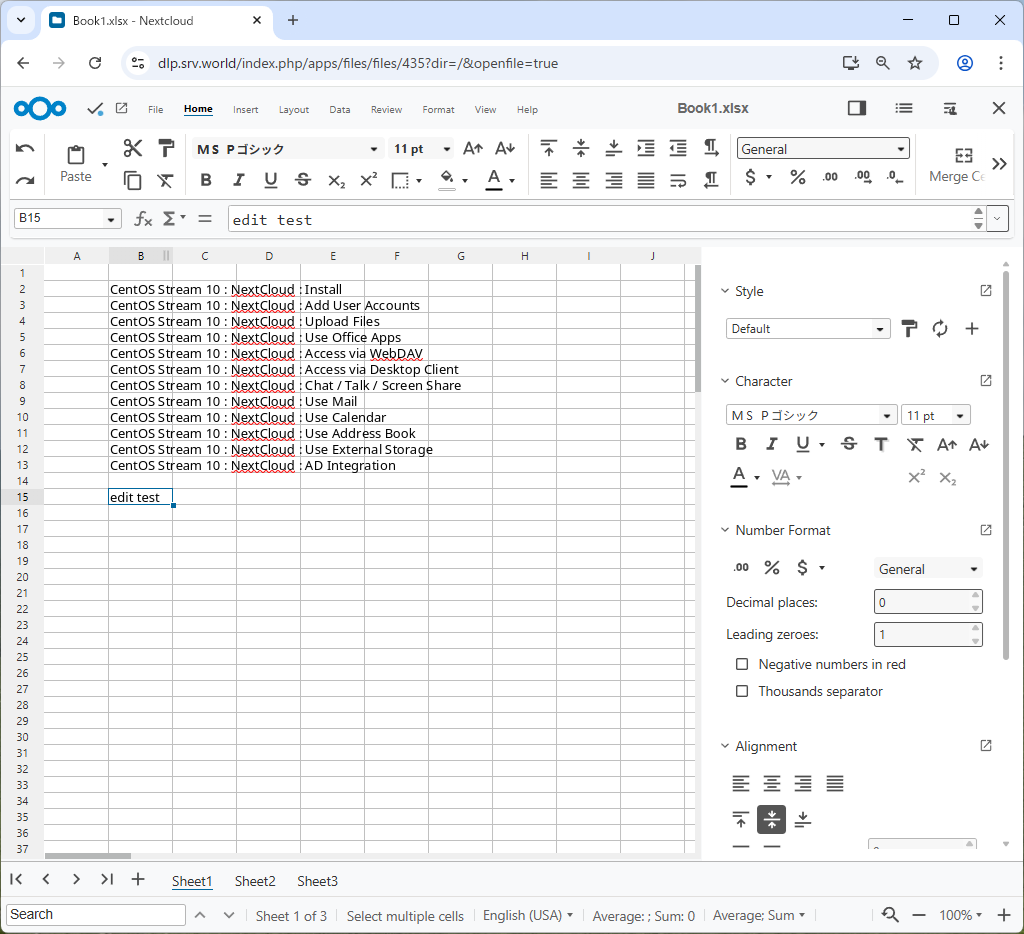Open the font color picker
The image size is (1024, 934).
[496, 180]
